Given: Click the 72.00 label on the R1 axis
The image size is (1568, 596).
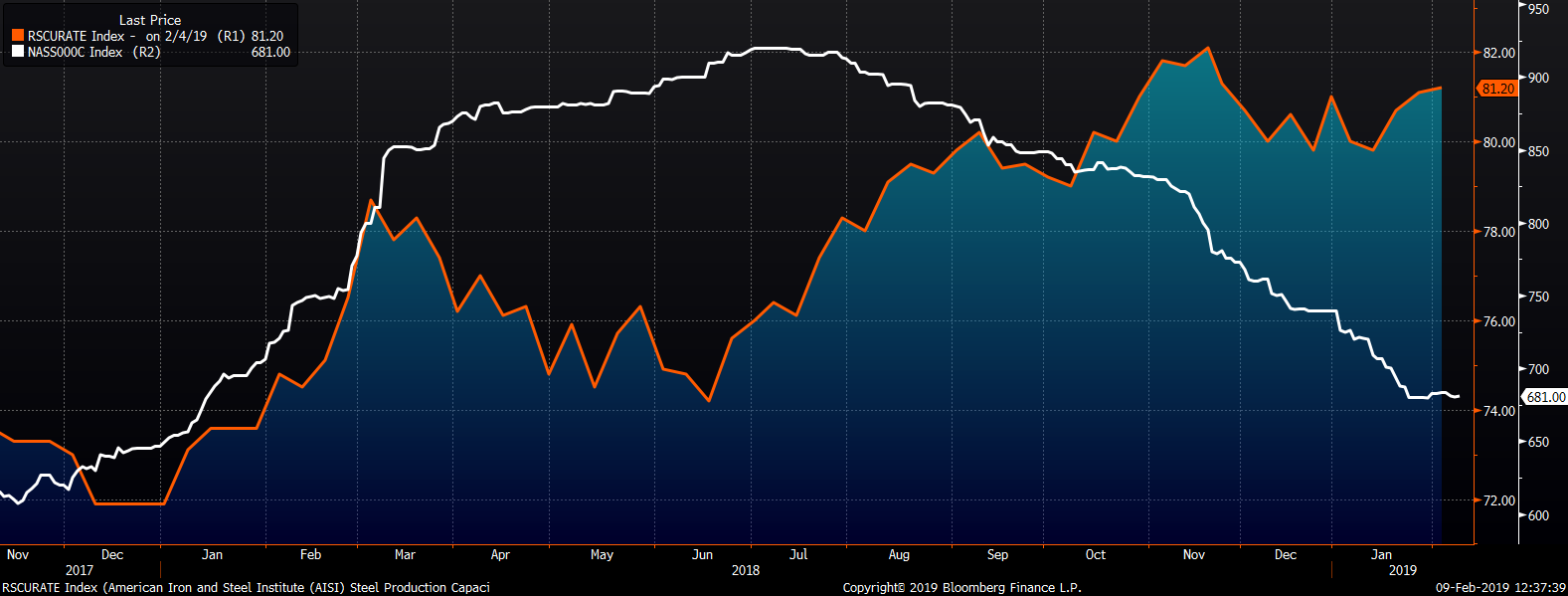Looking at the screenshot, I should point(1498,500).
